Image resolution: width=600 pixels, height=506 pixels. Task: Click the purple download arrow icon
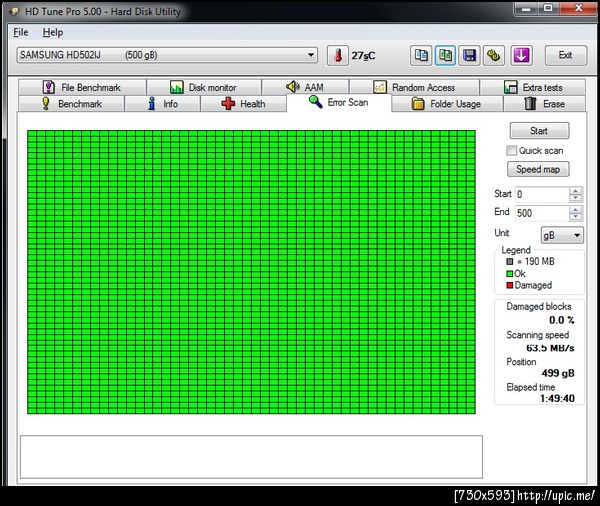click(522, 55)
